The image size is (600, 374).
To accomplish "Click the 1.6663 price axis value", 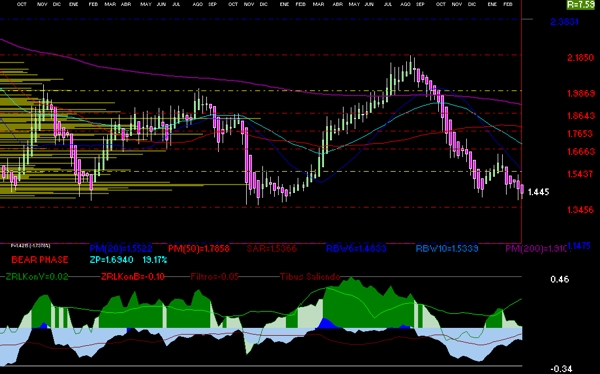I will coord(581,152).
